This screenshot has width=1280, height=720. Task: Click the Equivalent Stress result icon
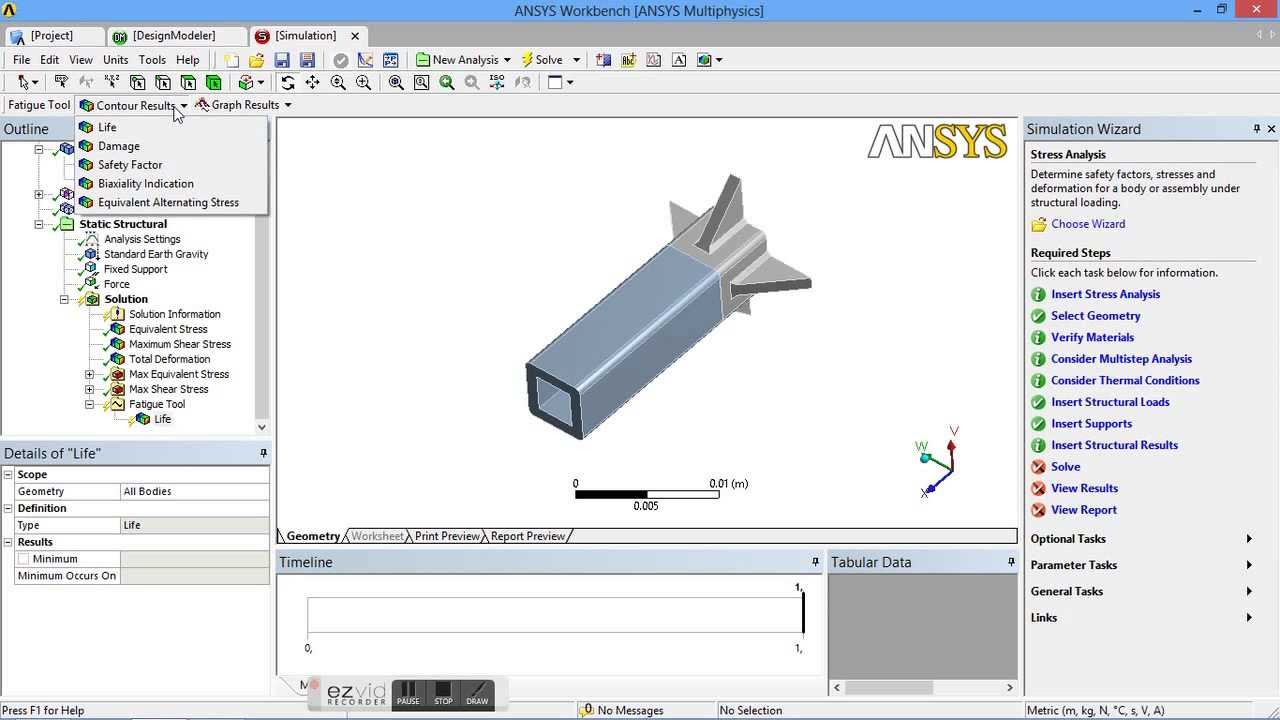tap(117, 329)
